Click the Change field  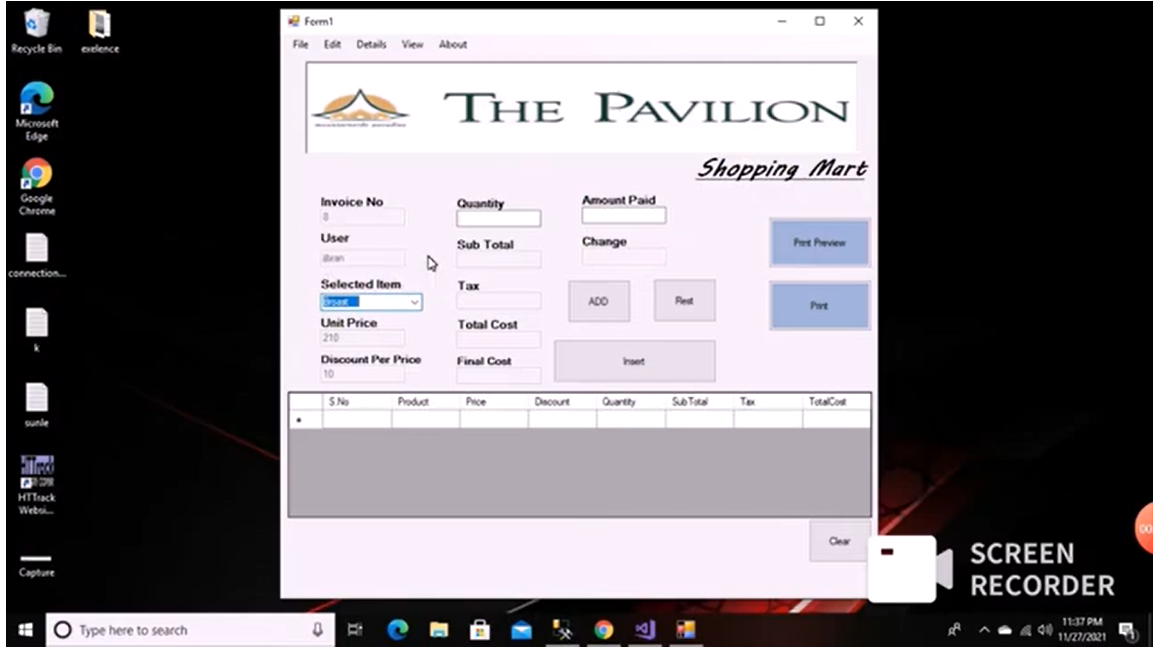[x=623, y=257]
